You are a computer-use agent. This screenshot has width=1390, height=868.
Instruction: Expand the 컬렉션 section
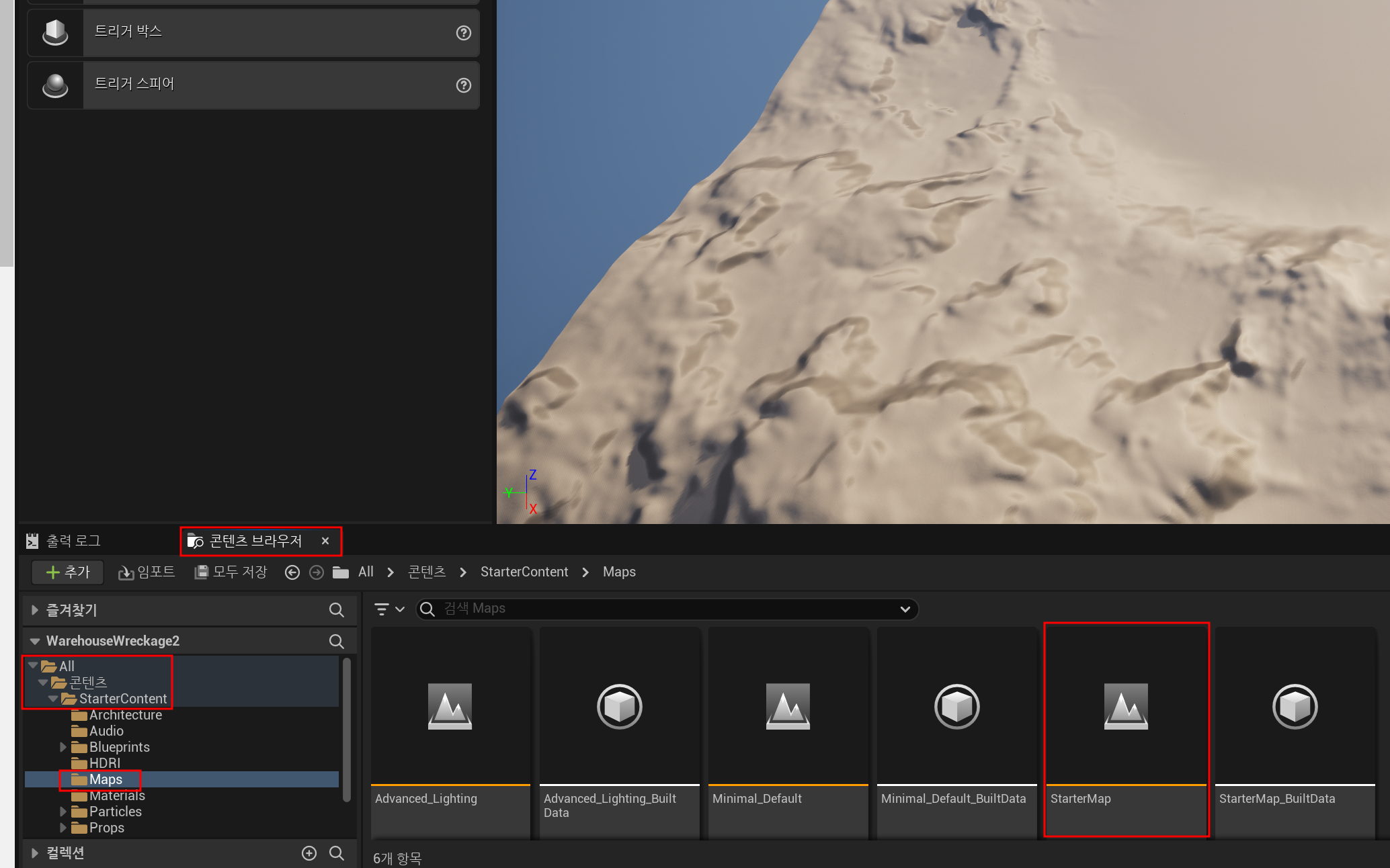coord(35,853)
